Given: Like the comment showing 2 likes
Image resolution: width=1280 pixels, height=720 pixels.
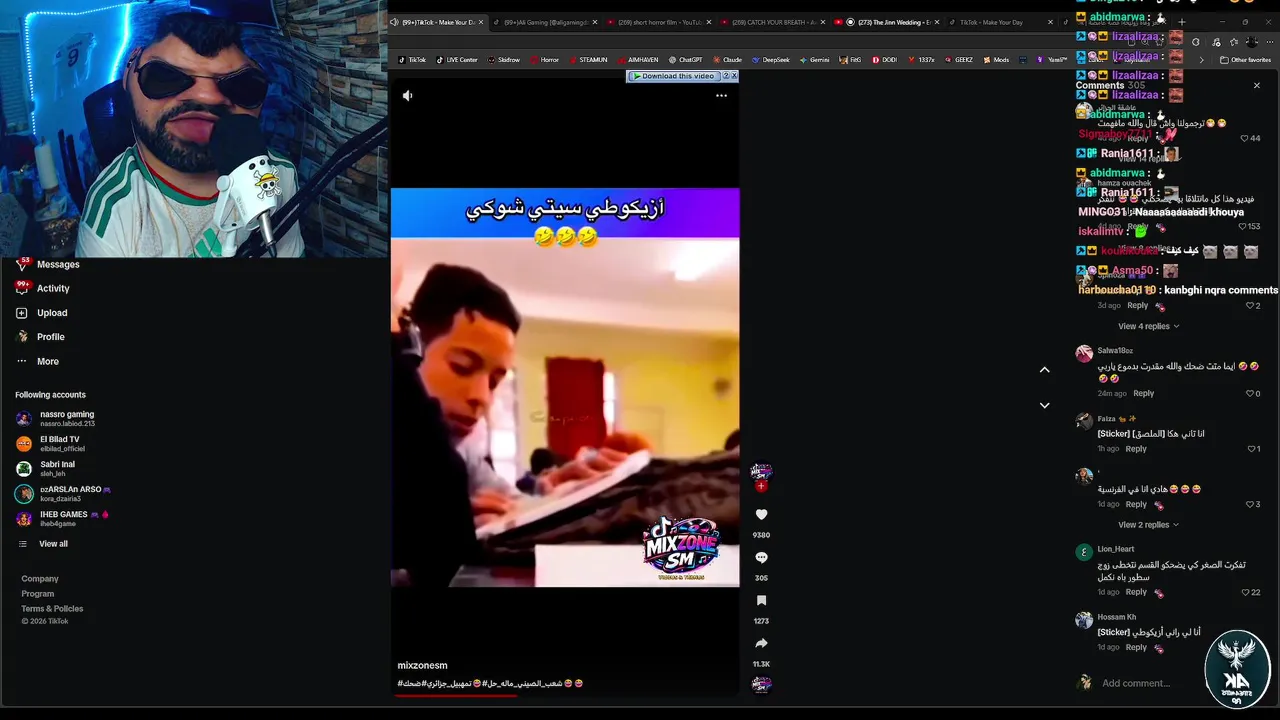Looking at the screenshot, I should 1249,305.
